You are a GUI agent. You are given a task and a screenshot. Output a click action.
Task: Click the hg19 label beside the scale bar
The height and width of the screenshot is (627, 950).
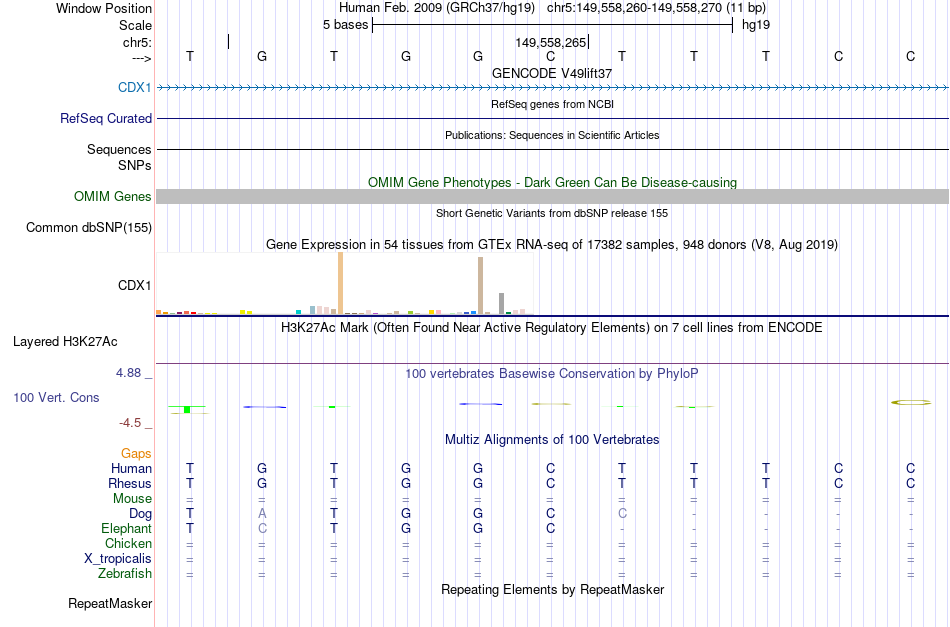click(x=756, y=25)
